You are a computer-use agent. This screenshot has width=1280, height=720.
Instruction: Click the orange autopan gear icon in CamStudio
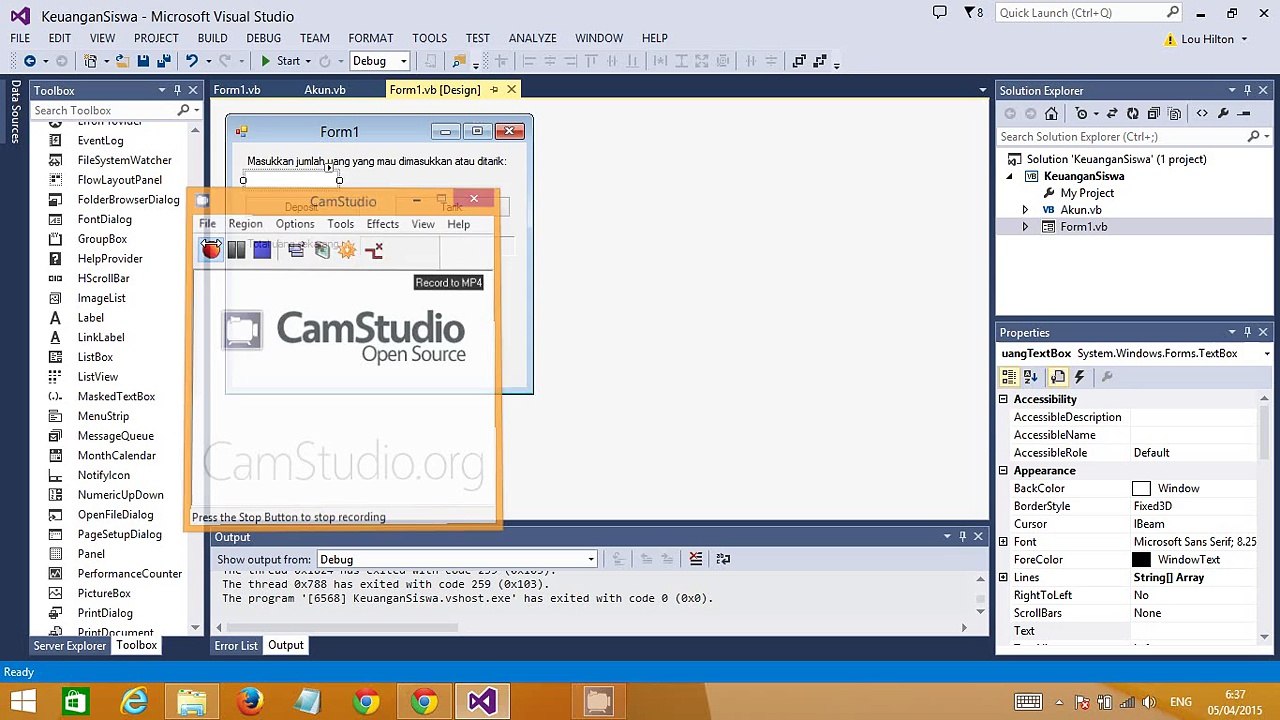(x=347, y=250)
